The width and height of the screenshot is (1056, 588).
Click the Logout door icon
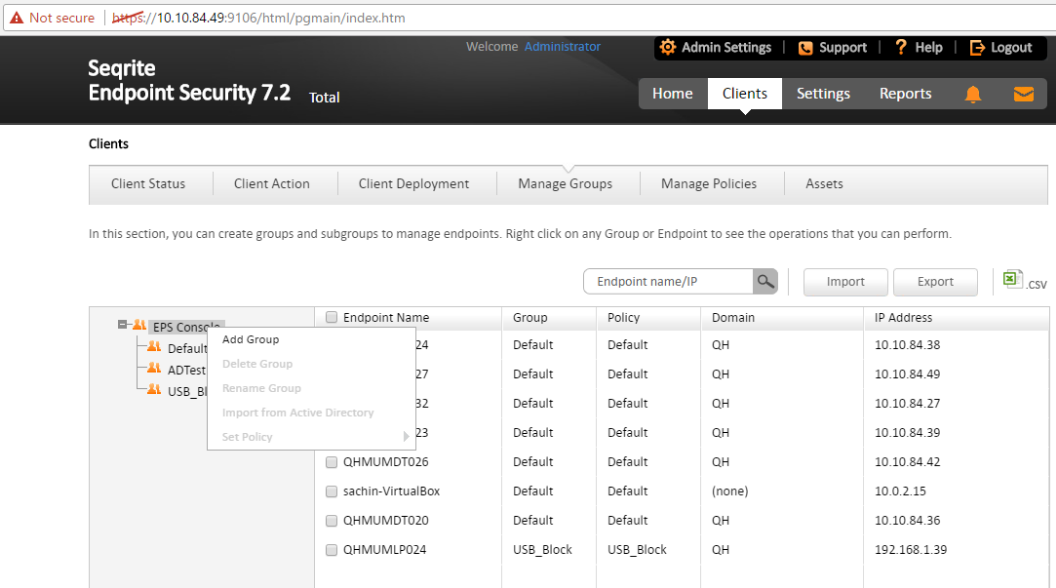(x=977, y=47)
